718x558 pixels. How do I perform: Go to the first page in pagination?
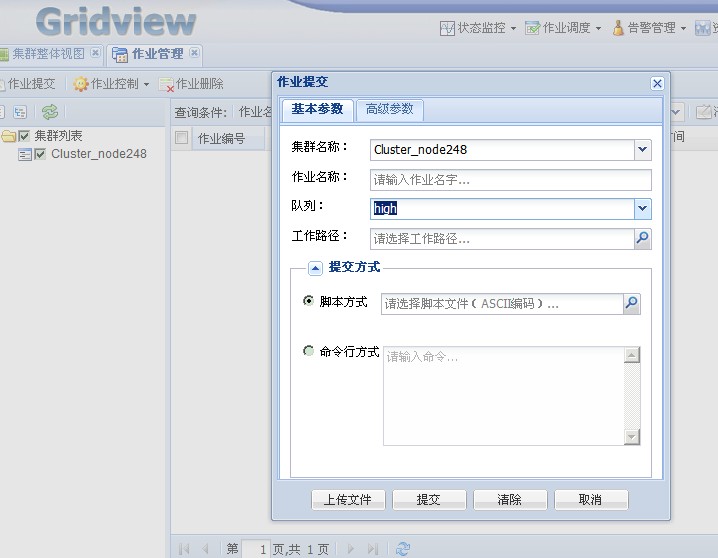(x=184, y=548)
